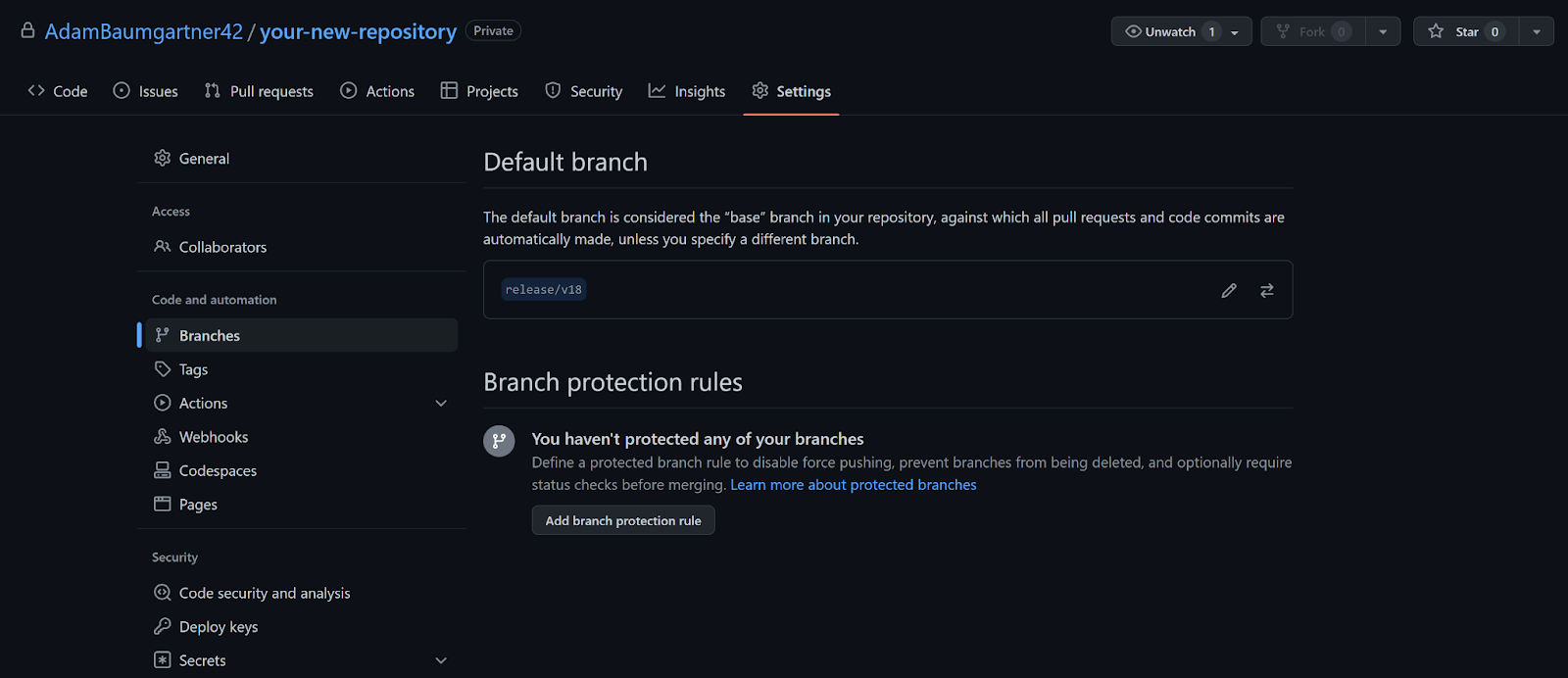Click "You haven't protected any of your branches"
Screen dimensions: 1568x678
(x=698, y=439)
